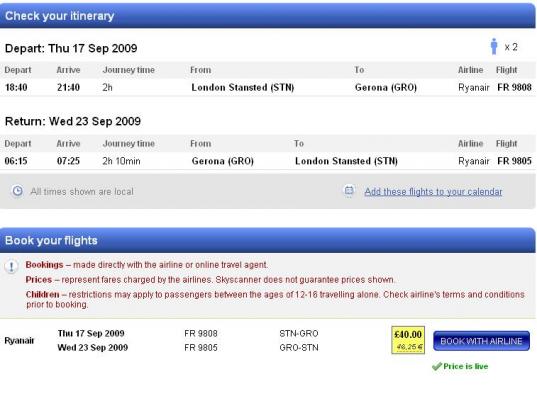This screenshot has width=537, height=413.
Task: Click the STN-GRO route in booking row
Action: [x=299, y=333]
